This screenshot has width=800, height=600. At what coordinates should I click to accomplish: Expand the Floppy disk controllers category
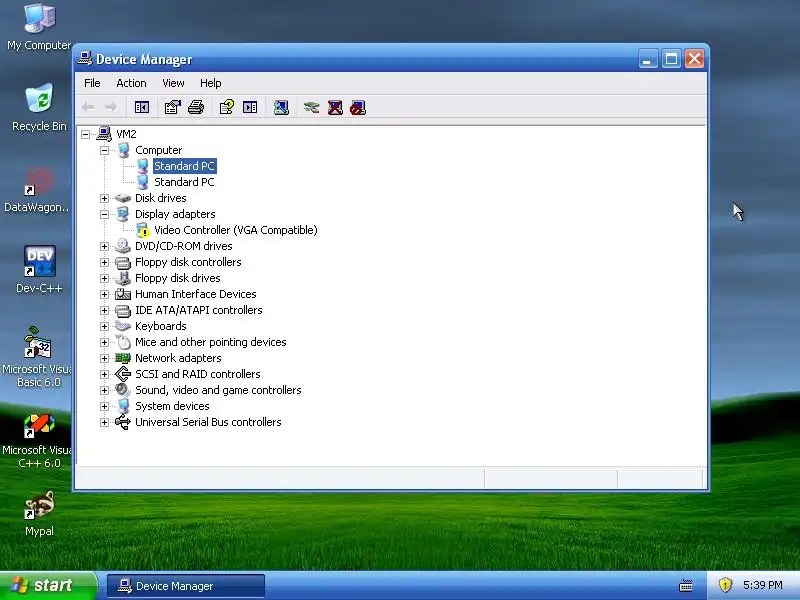click(x=105, y=262)
